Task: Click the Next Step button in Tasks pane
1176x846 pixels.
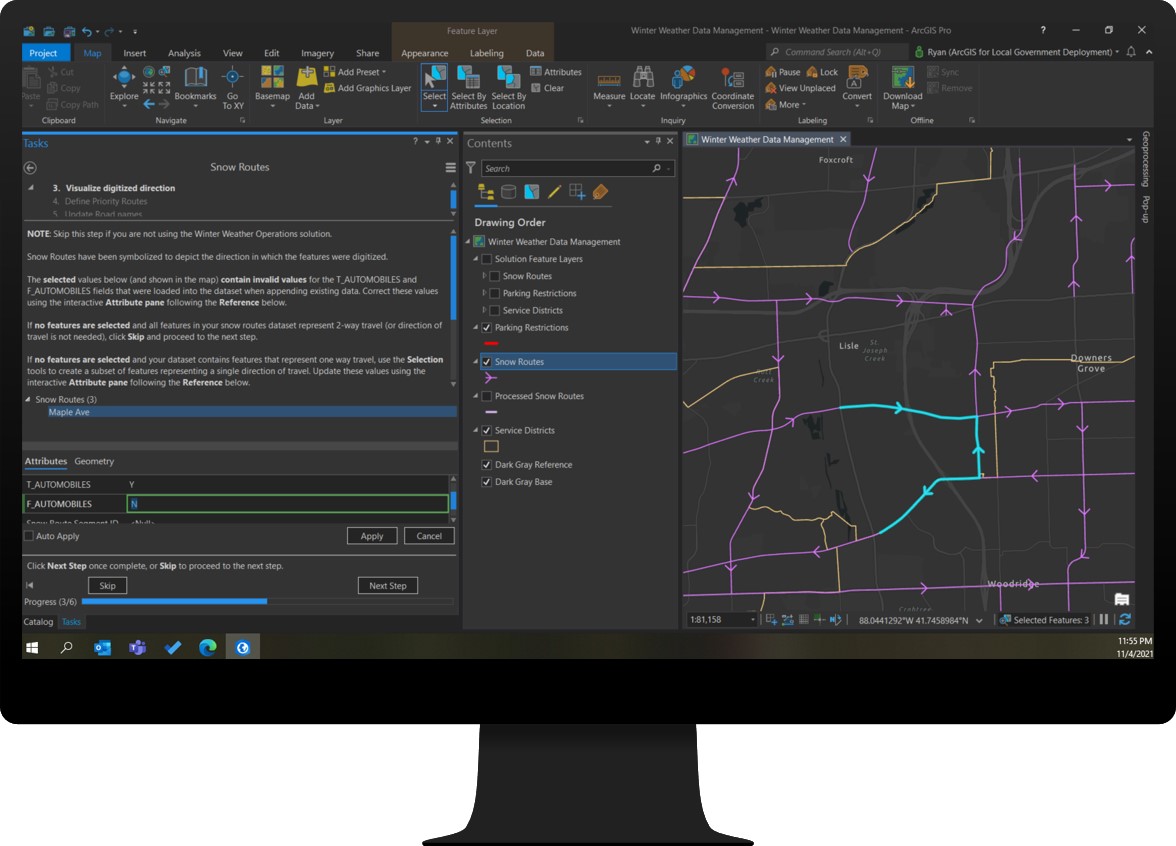Action: (x=388, y=585)
